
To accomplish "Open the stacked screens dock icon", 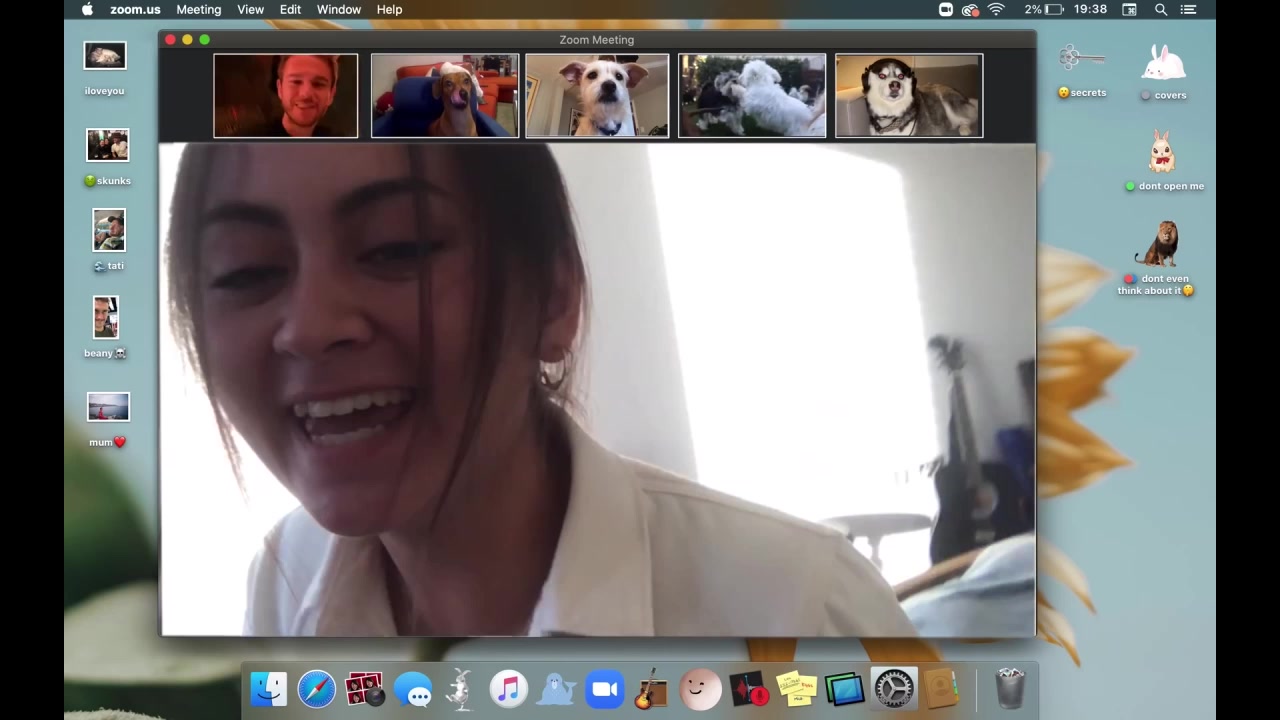I will (845, 689).
